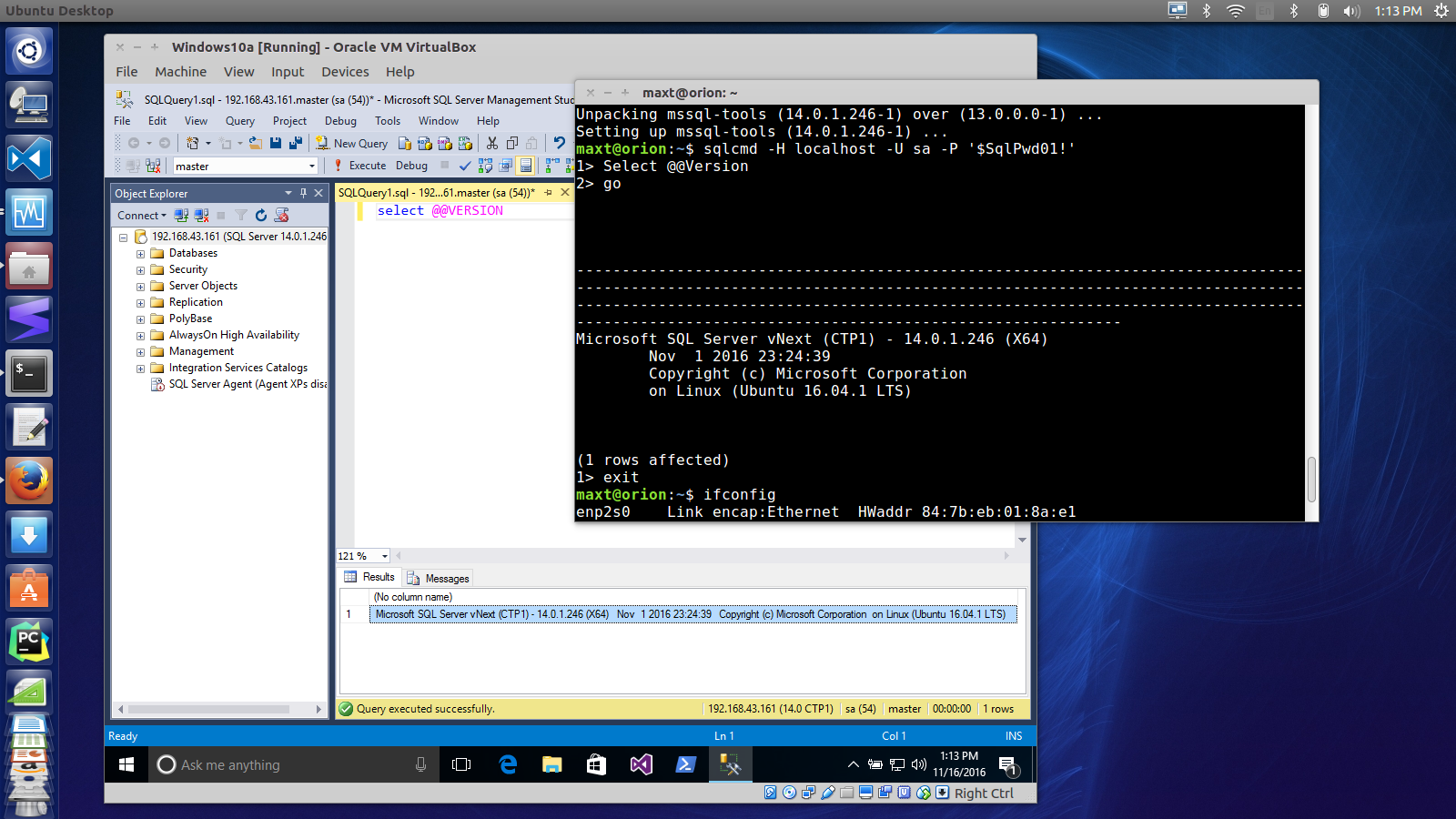Open the Connect dropdown in Object Explorer
Viewport: 1456px width, 819px height.
[142, 216]
